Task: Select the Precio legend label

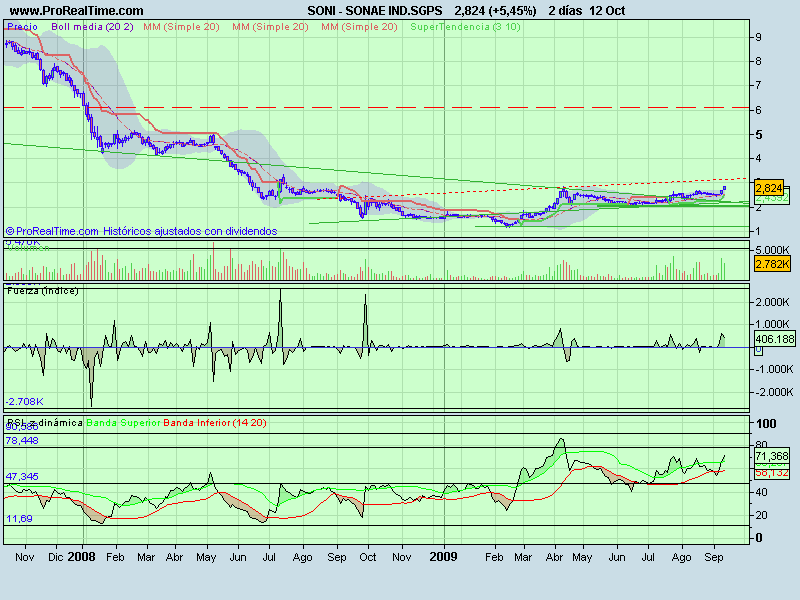Action: tap(22, 27)
